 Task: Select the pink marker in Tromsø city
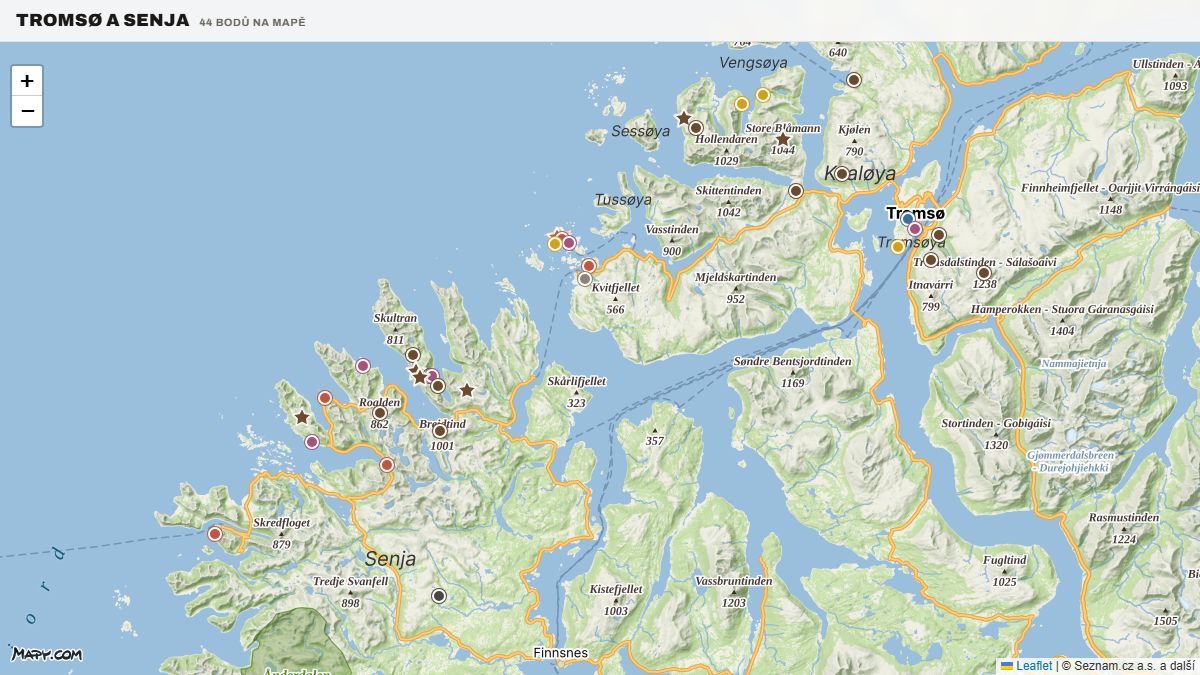(x=914, y=229)
